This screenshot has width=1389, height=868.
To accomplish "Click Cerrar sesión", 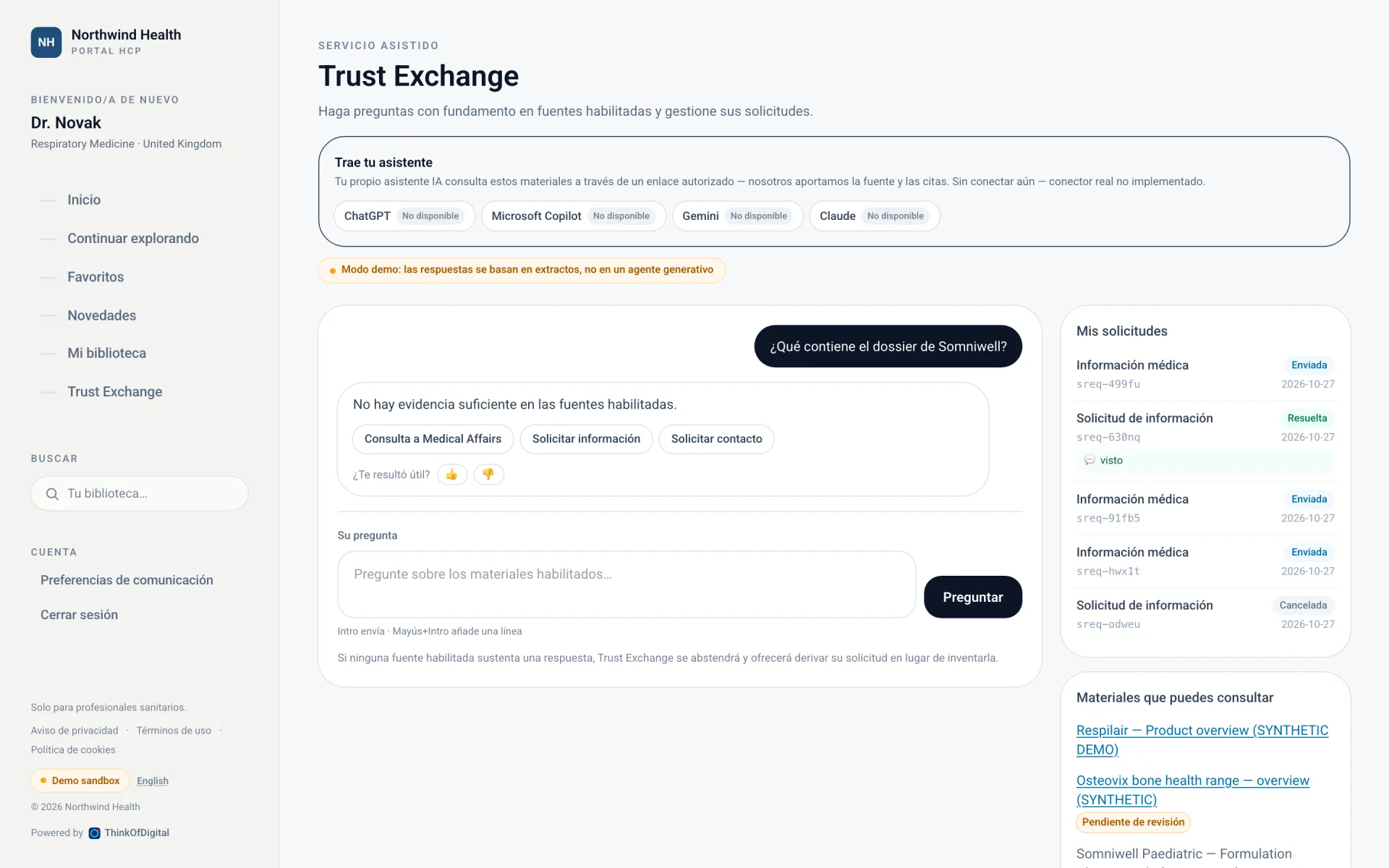I will click(79, 615).
